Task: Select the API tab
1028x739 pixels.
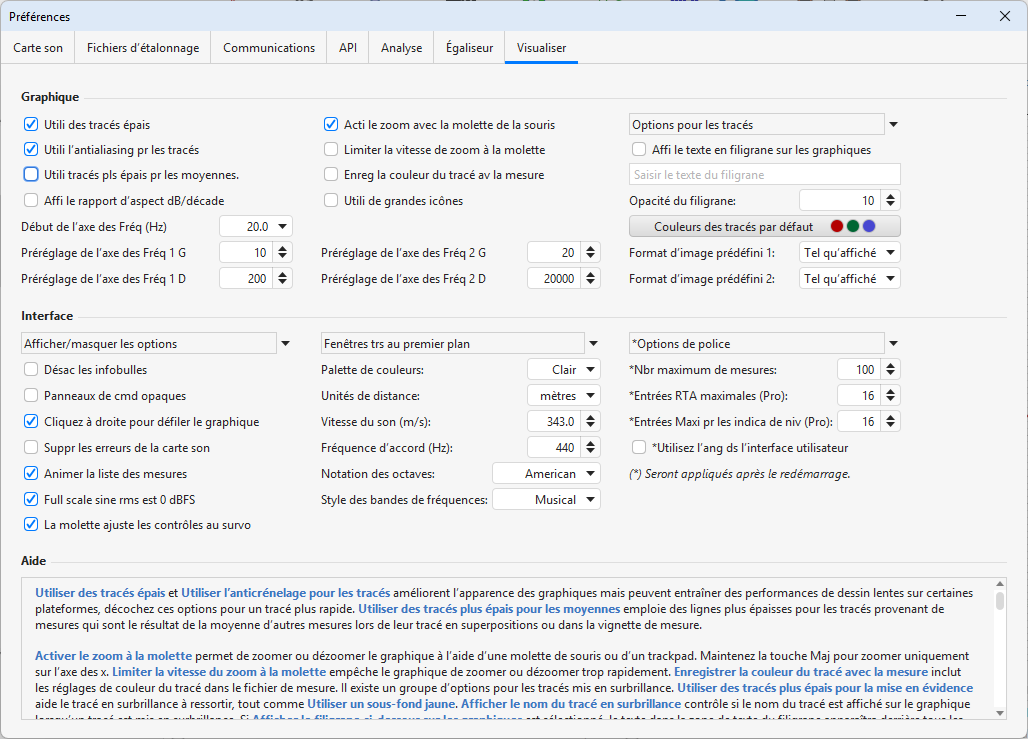Action: (x=348, y=48)
